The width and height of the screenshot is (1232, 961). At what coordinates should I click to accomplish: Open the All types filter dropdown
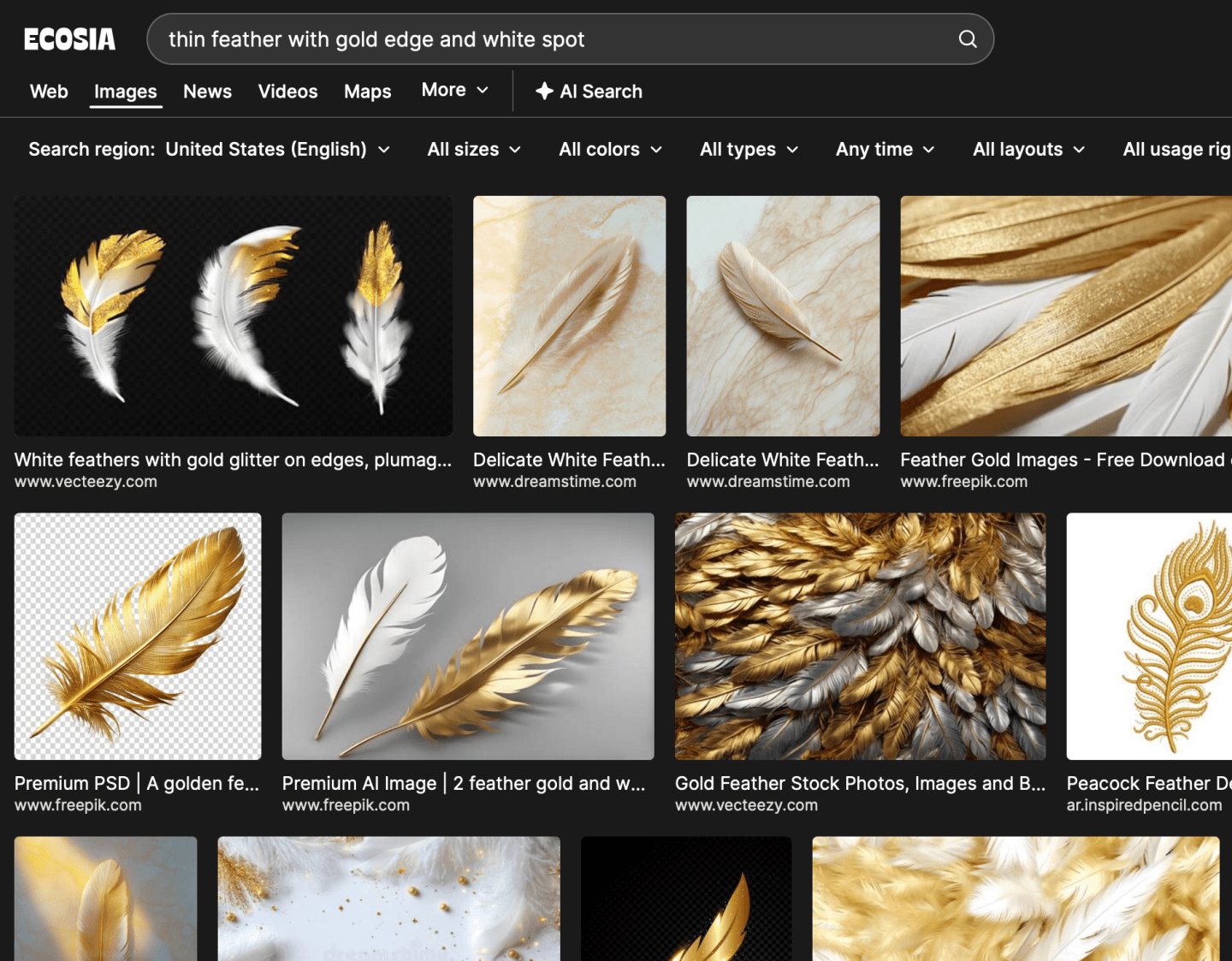[748, 149]
